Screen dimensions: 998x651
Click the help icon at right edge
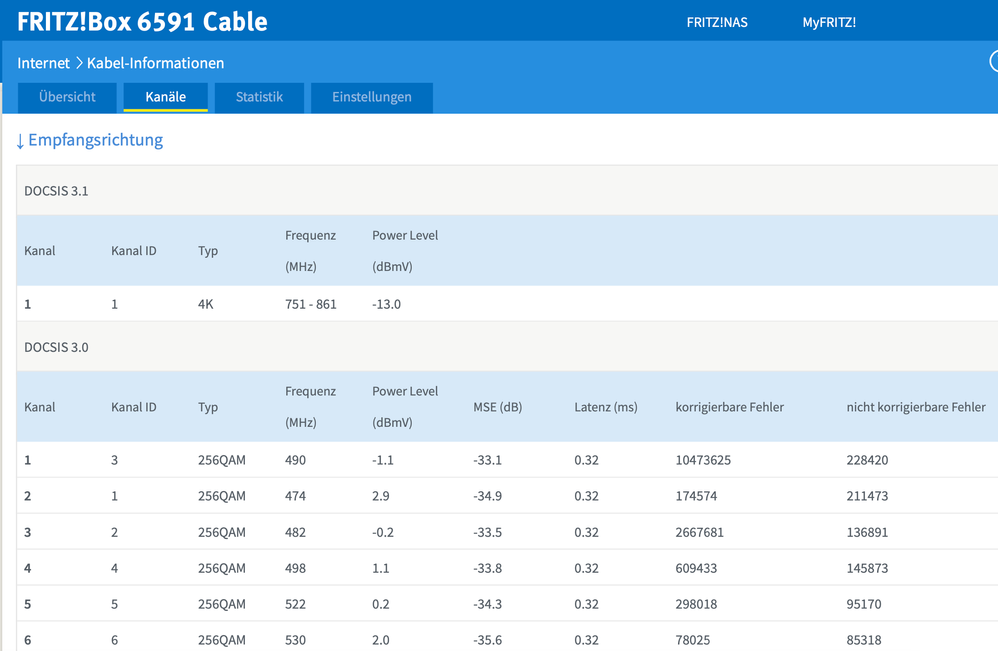pyautogui.click(x=994, y=62)
